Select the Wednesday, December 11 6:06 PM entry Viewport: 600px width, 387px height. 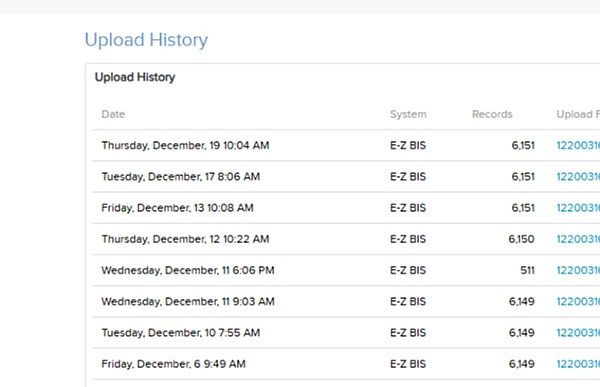[x=188, y=270]
